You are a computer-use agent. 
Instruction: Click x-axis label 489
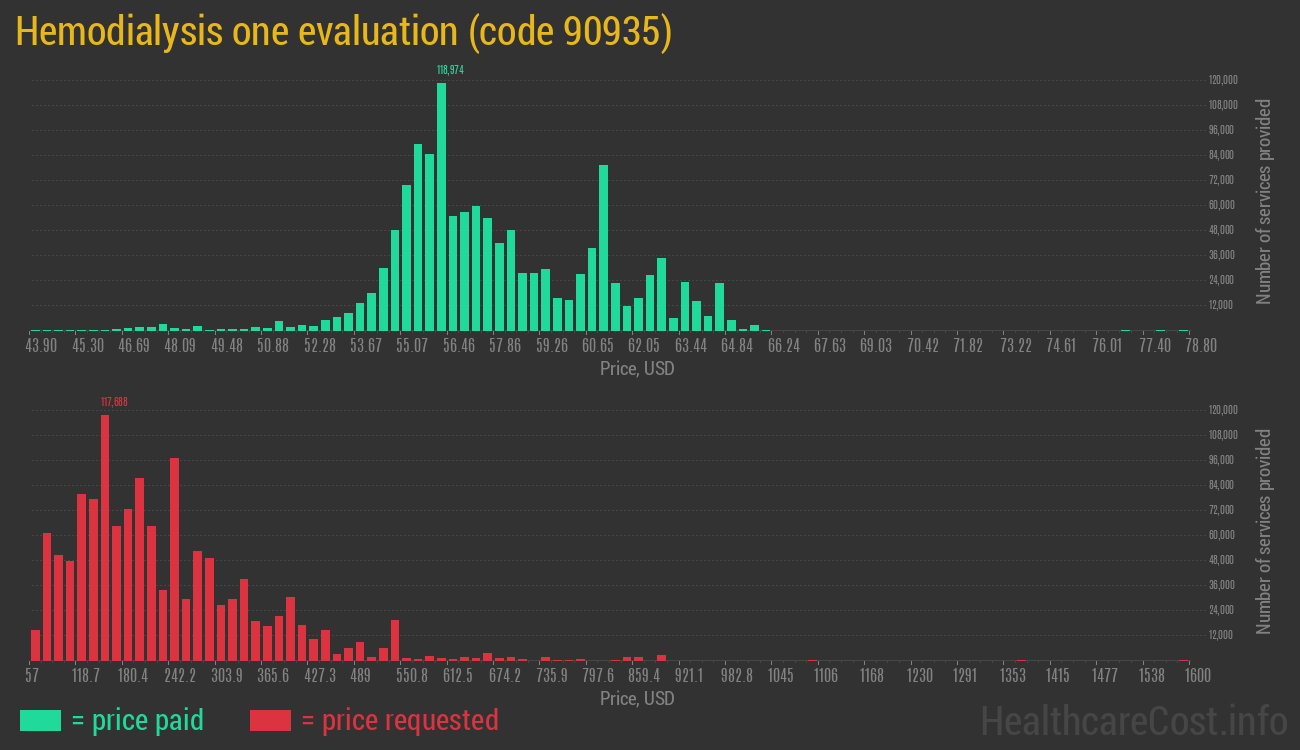(x=361, y=676)
